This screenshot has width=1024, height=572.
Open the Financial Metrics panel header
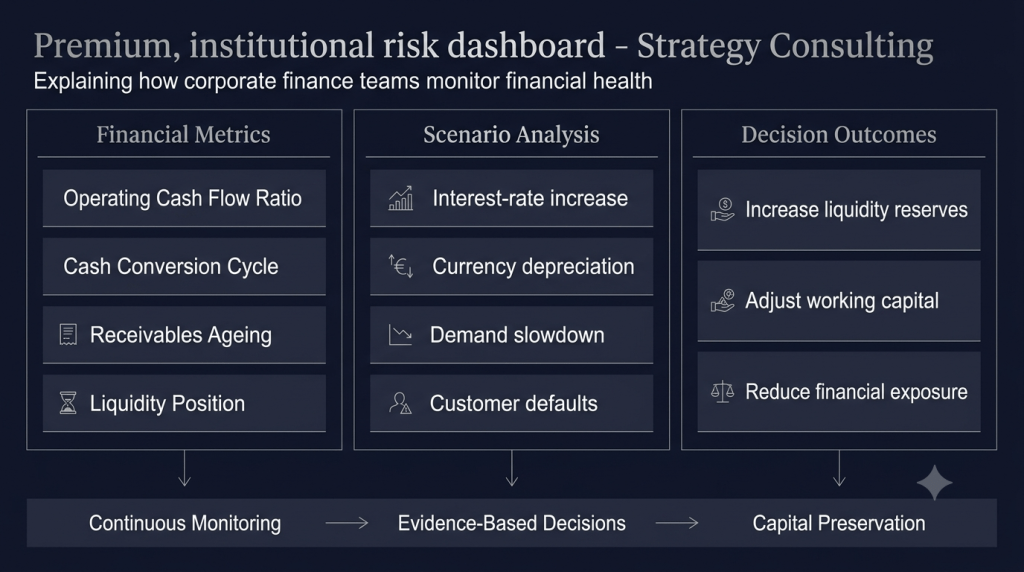pos(184,135)
